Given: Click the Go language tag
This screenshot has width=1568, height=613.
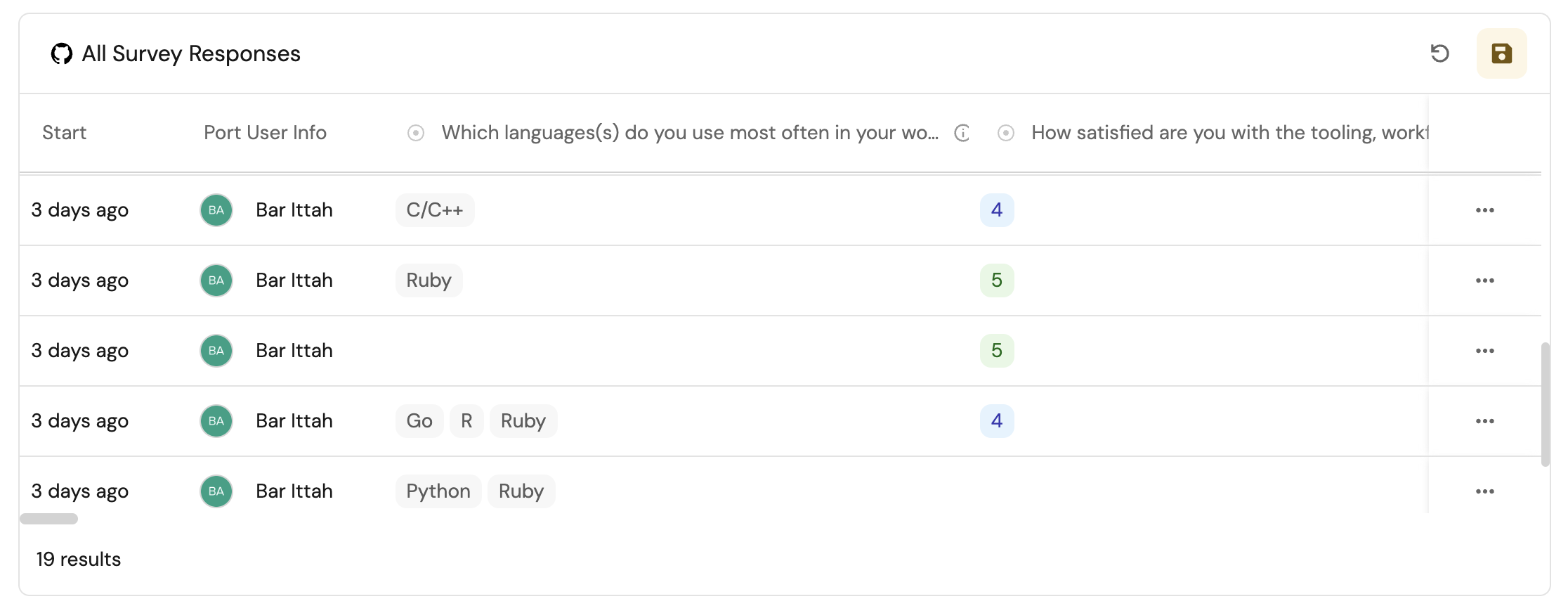Looking at the screenshot, I should point(419,421).
